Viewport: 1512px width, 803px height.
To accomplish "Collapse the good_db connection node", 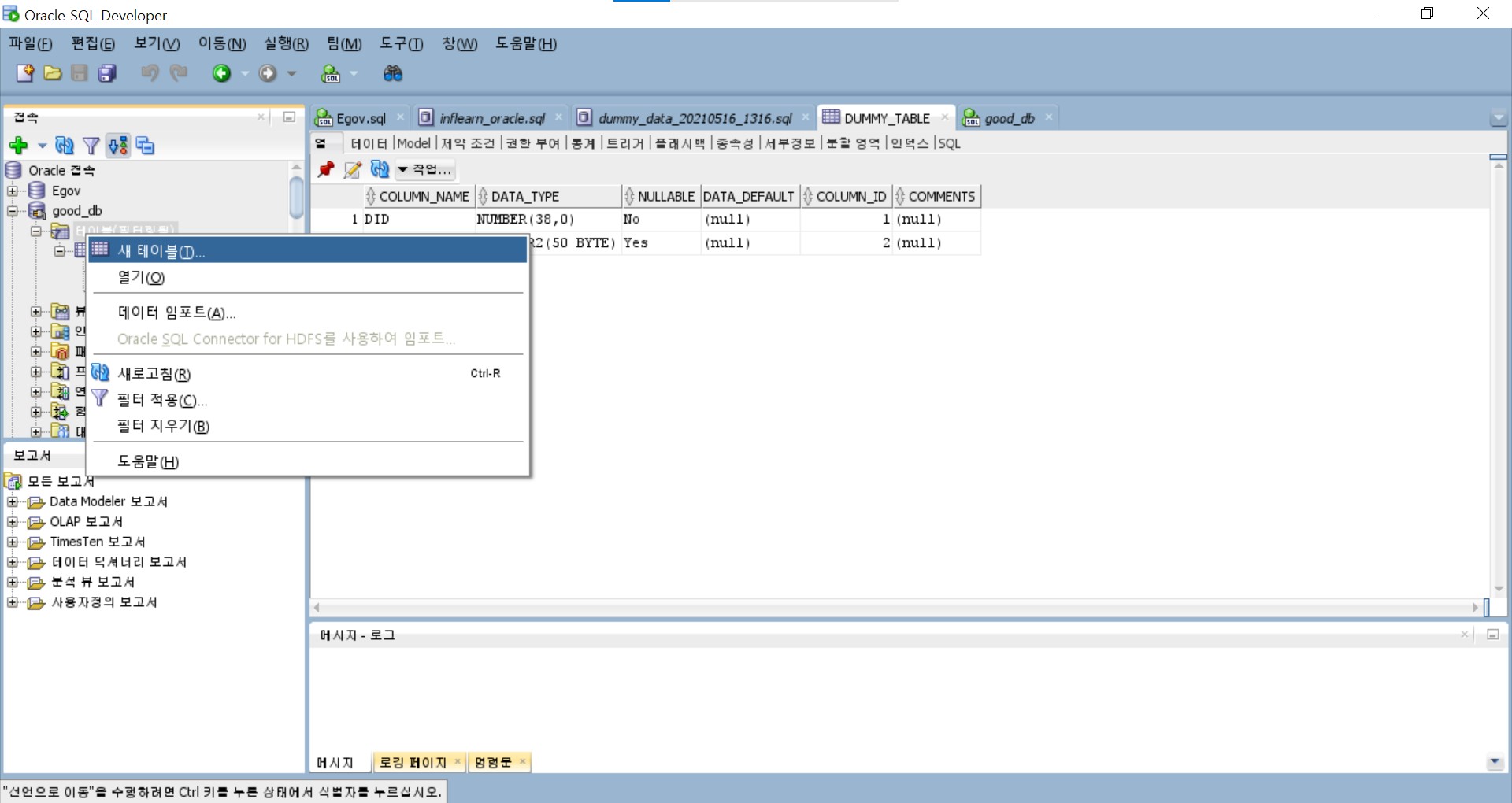I will click(13, 211).
